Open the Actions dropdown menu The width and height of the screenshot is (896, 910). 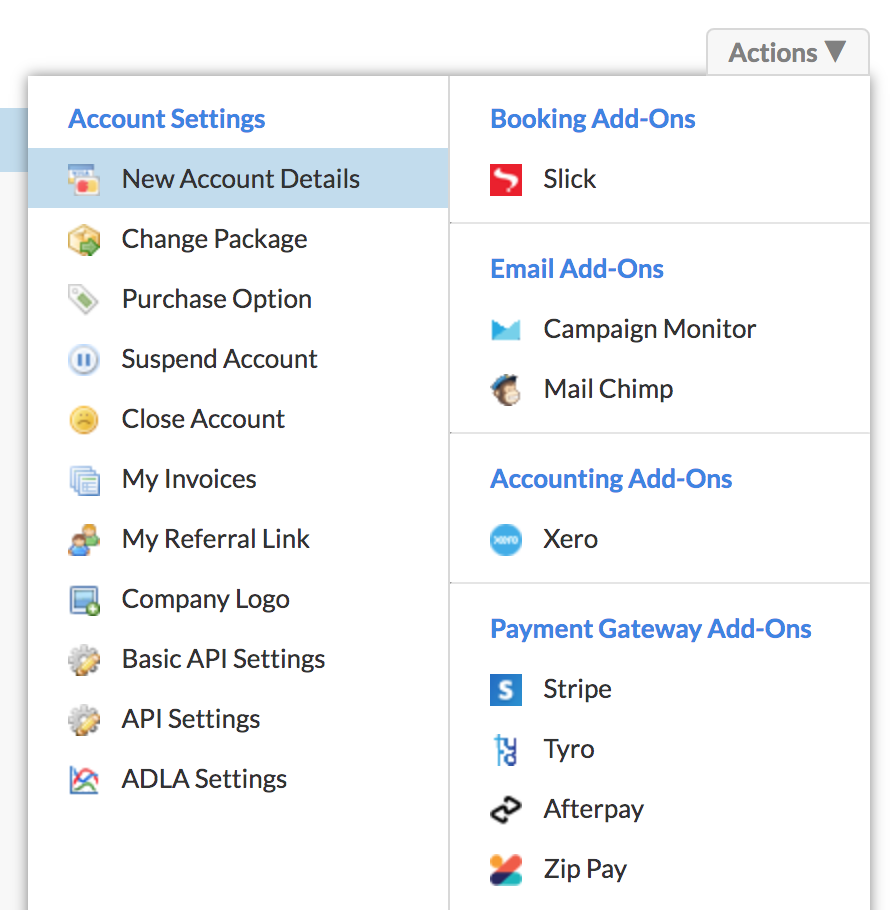(787, 52)
